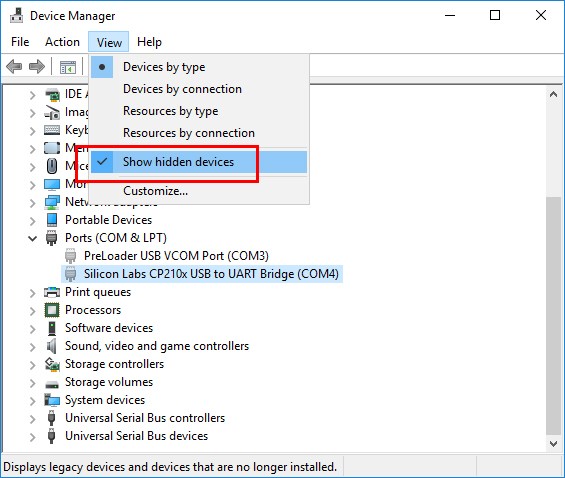Click the forward arrow toolbar icon
Image resolution: width=565 pixels, height=478 pixels.
click(37, 67)
